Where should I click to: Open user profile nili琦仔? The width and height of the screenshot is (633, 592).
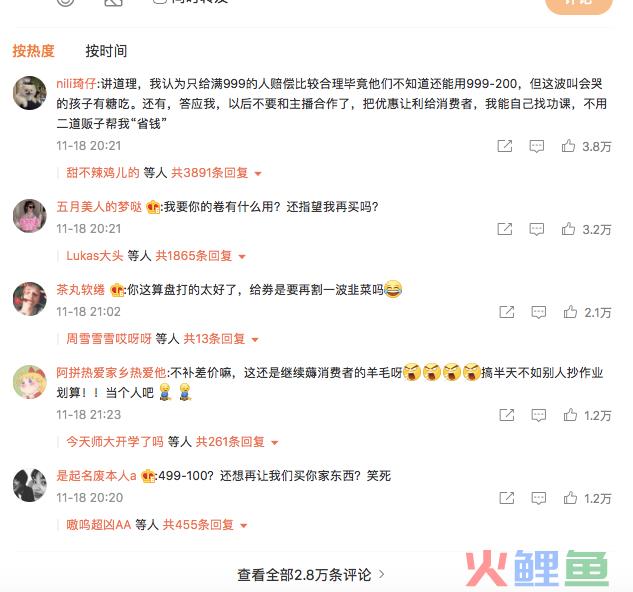coord(76,84)
